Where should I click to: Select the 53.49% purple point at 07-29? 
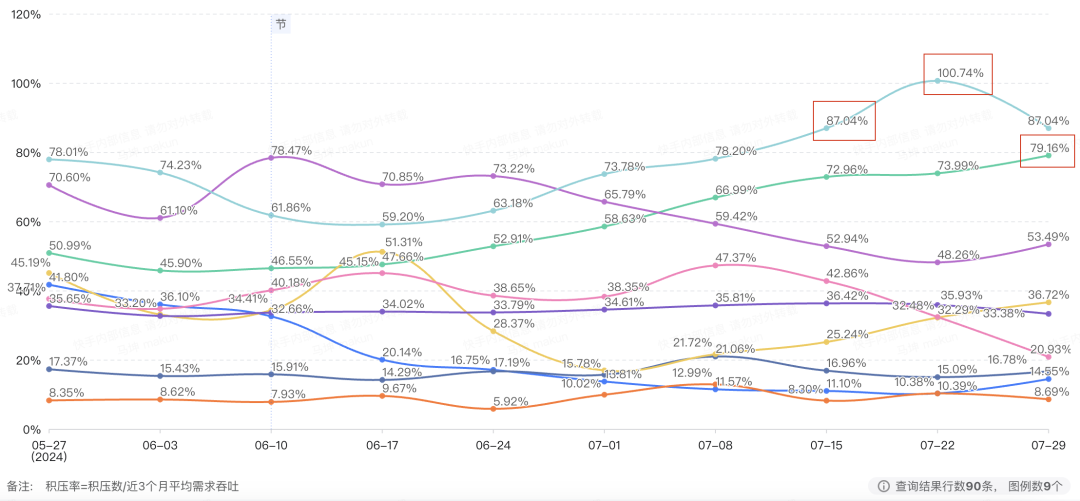pos(1048,244)
